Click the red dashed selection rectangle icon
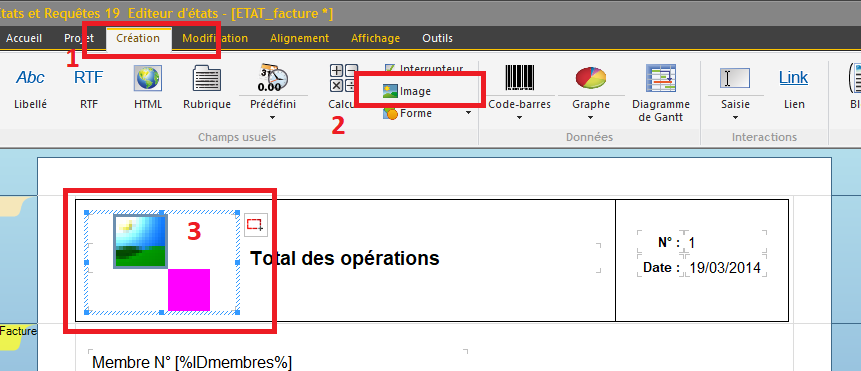Image resolution: width=861 pixels, height=371 pixels. point(255,224)
